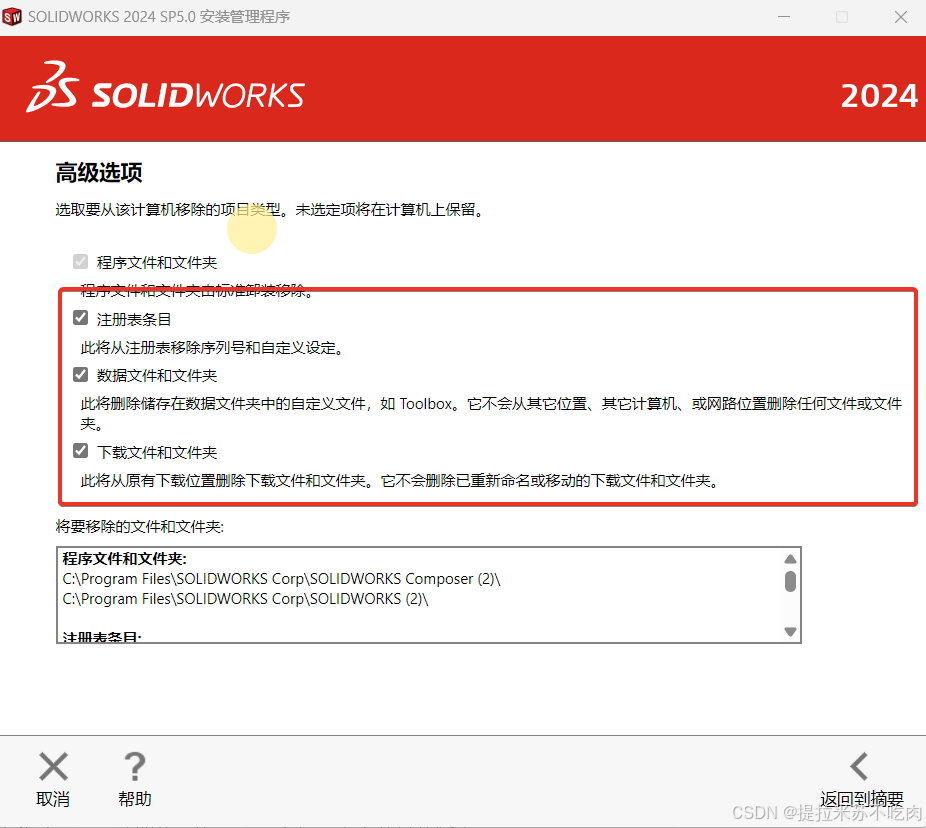Uncheck the 数据文件和文件夹 checkbox
Viewport: 926px width, 828px height.
click(x=81, y=374)
